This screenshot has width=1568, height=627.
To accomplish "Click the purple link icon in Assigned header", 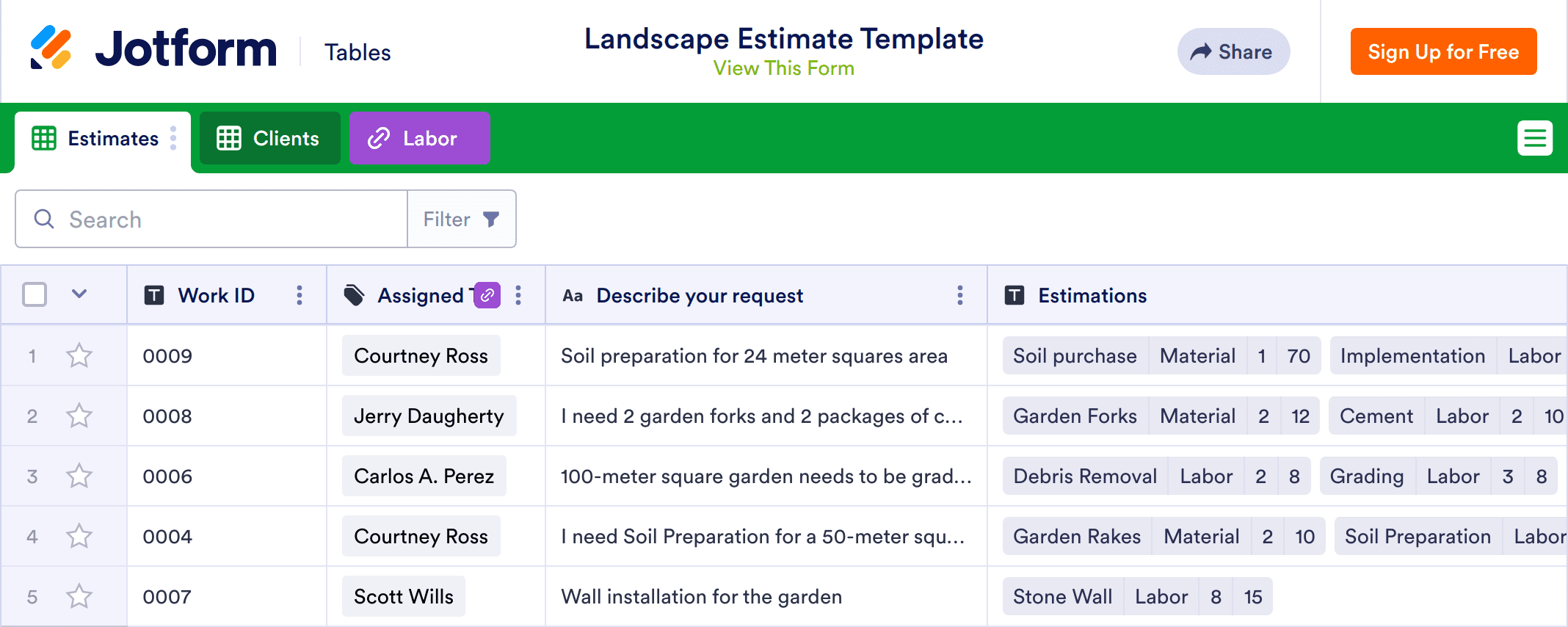I will pyautogui.click(x=487, y=295).
